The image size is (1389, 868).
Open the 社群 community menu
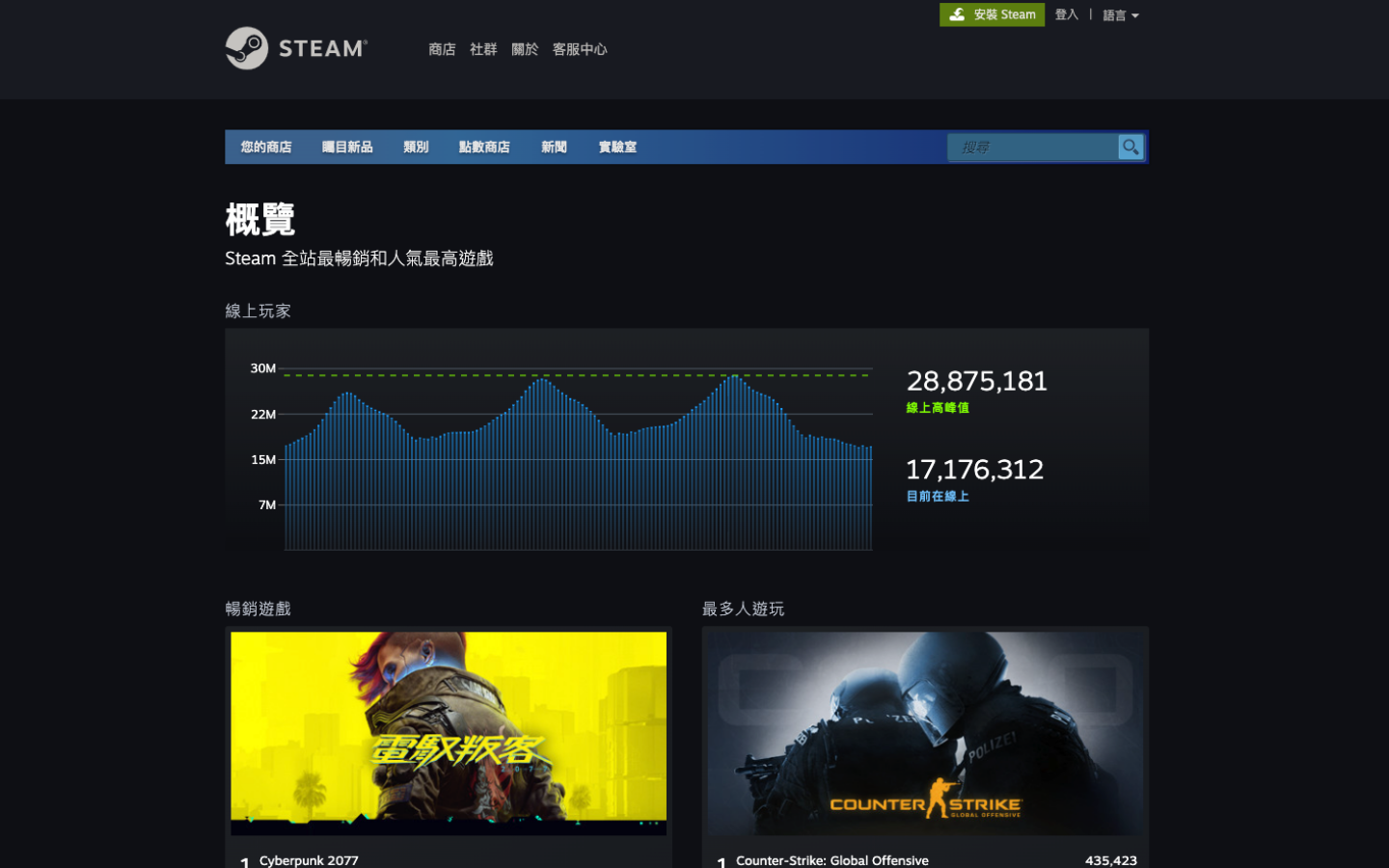(483, 49)
